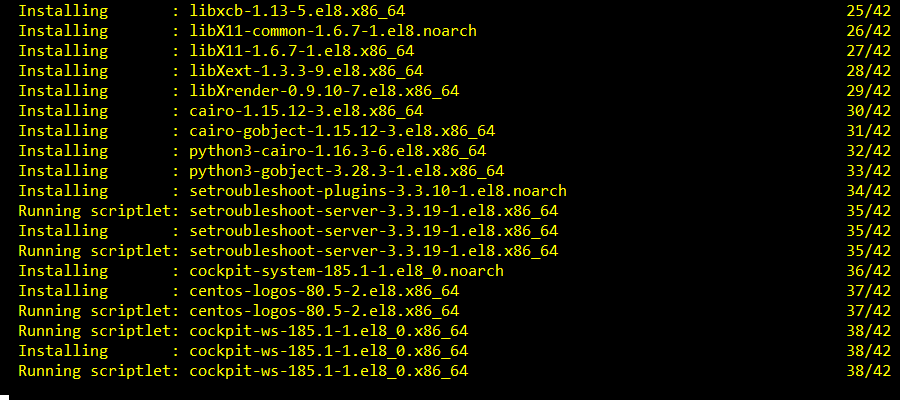Screen dimensions: 900x400
Task: Select the 34/42 progress counter
Action: 867,191
